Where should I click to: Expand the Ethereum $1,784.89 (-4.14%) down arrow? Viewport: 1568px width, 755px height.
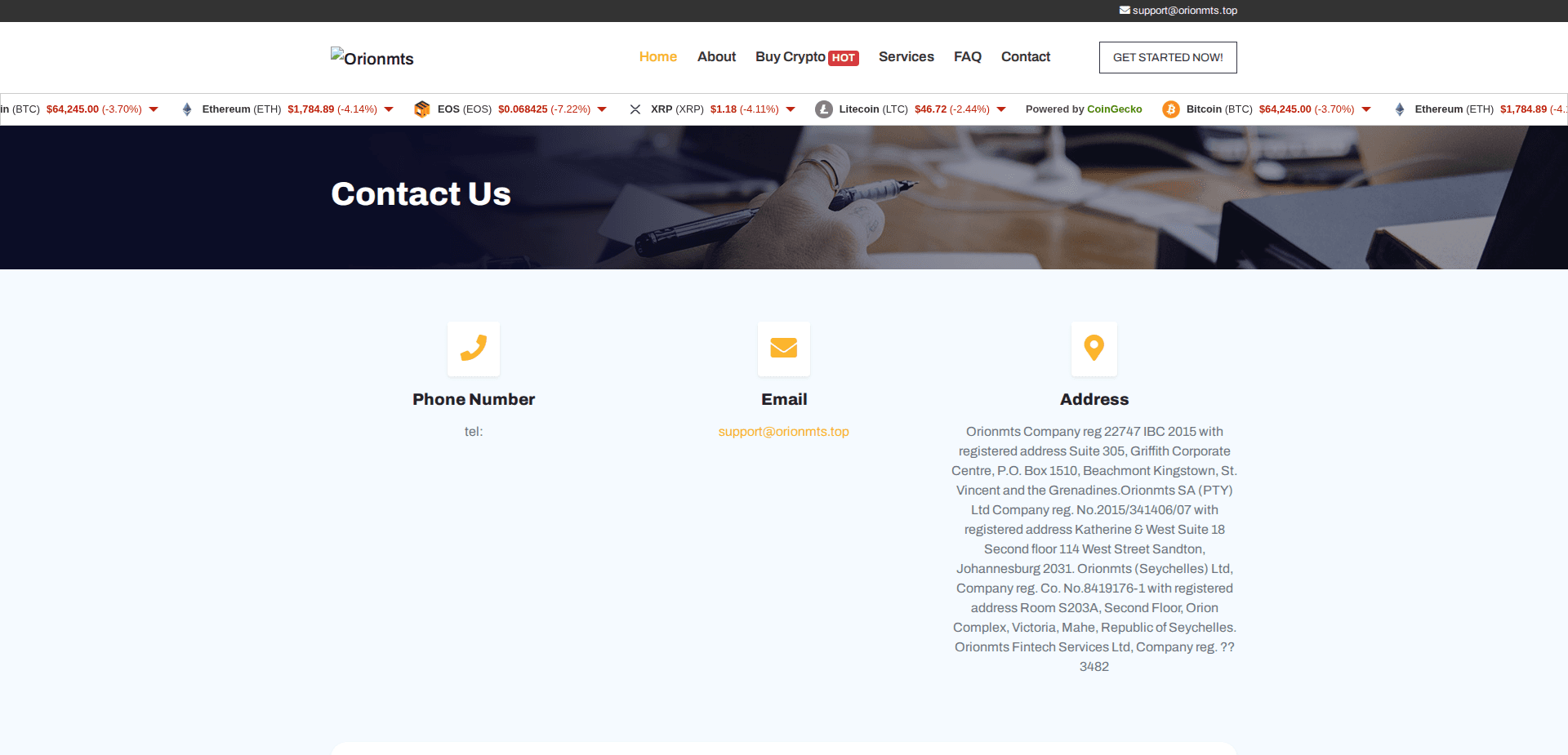point(389,109)
